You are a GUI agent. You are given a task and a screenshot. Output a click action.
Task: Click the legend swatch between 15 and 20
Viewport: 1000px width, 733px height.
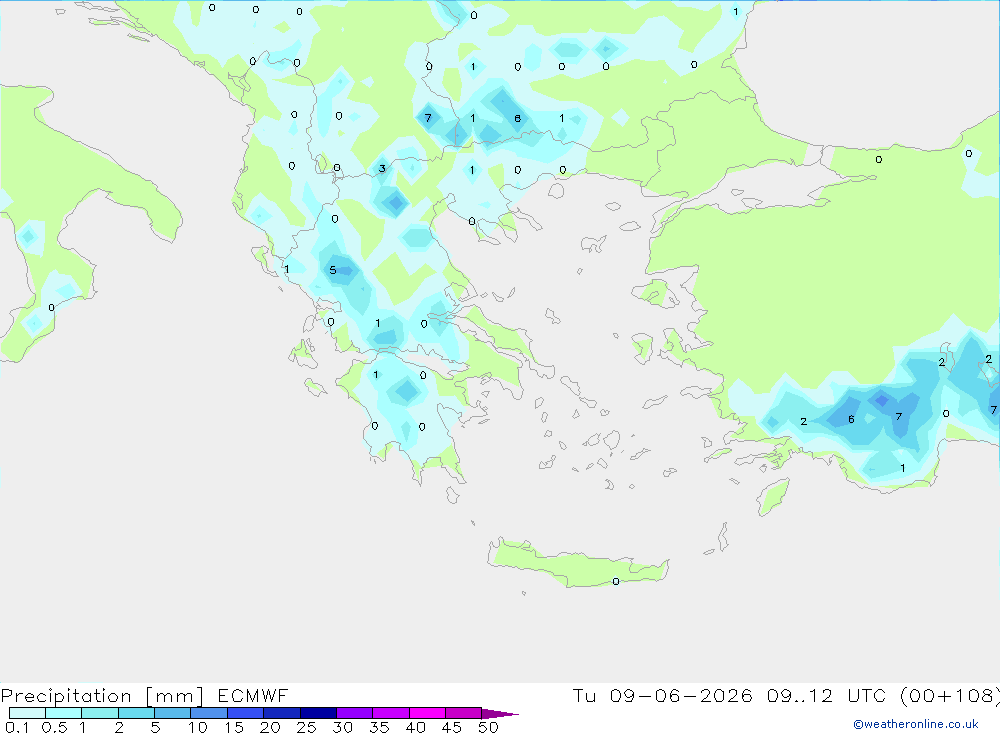pyautogui.click(x=246, y=713)
